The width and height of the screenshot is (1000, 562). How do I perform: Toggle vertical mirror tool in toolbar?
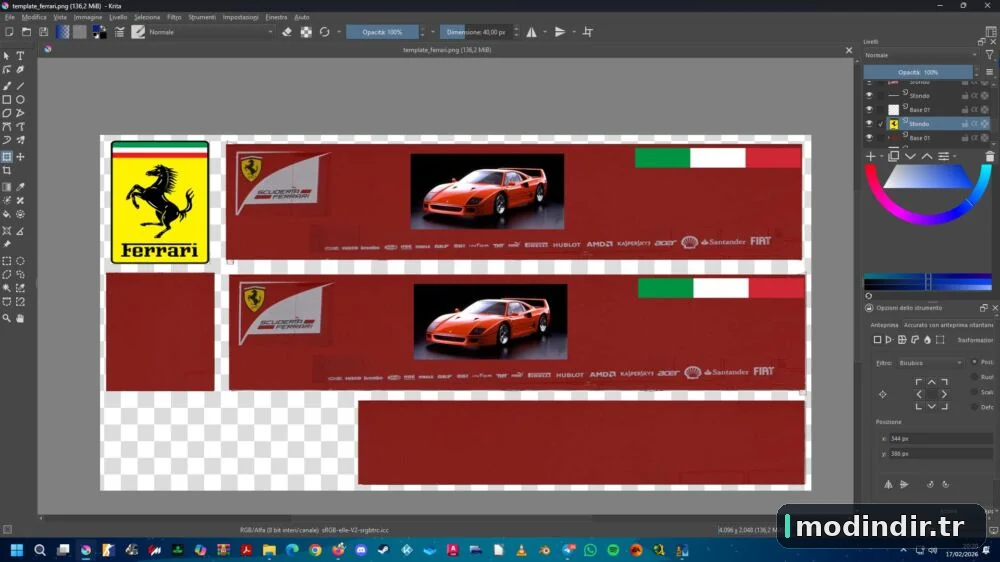click(560, 32)
